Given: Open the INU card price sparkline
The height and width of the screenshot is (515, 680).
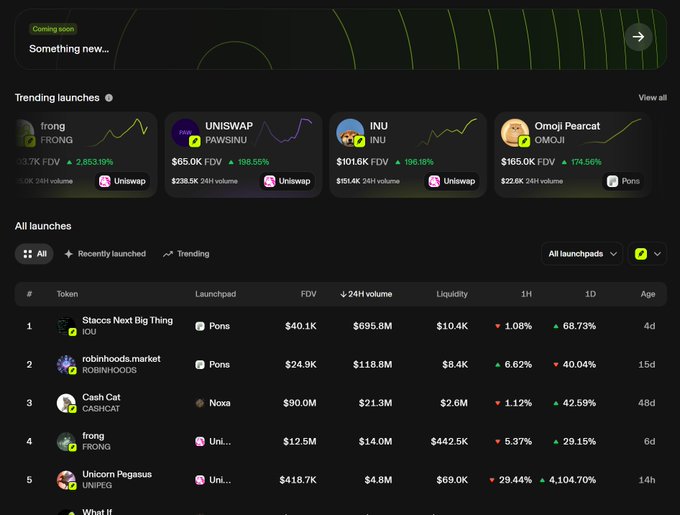Looking at the screenshot, I should coord(447,132).
